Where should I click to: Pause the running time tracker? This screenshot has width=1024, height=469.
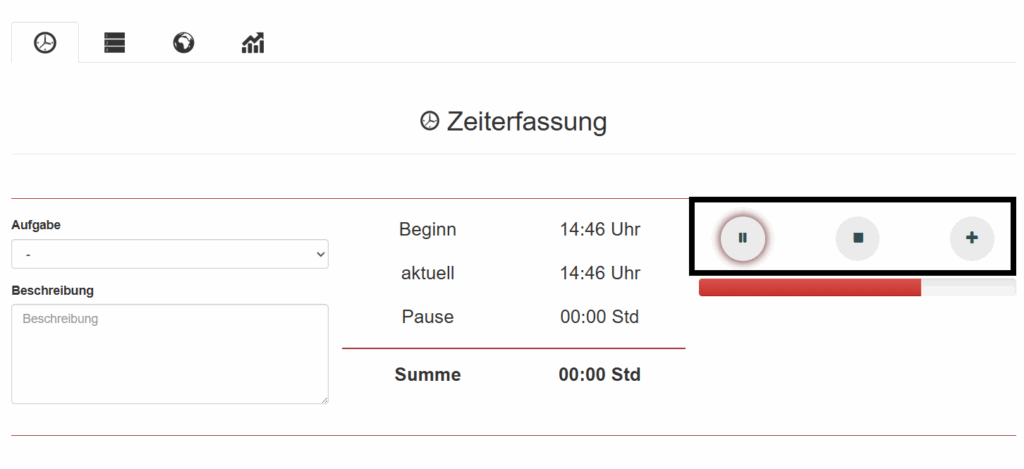[743, 238]
